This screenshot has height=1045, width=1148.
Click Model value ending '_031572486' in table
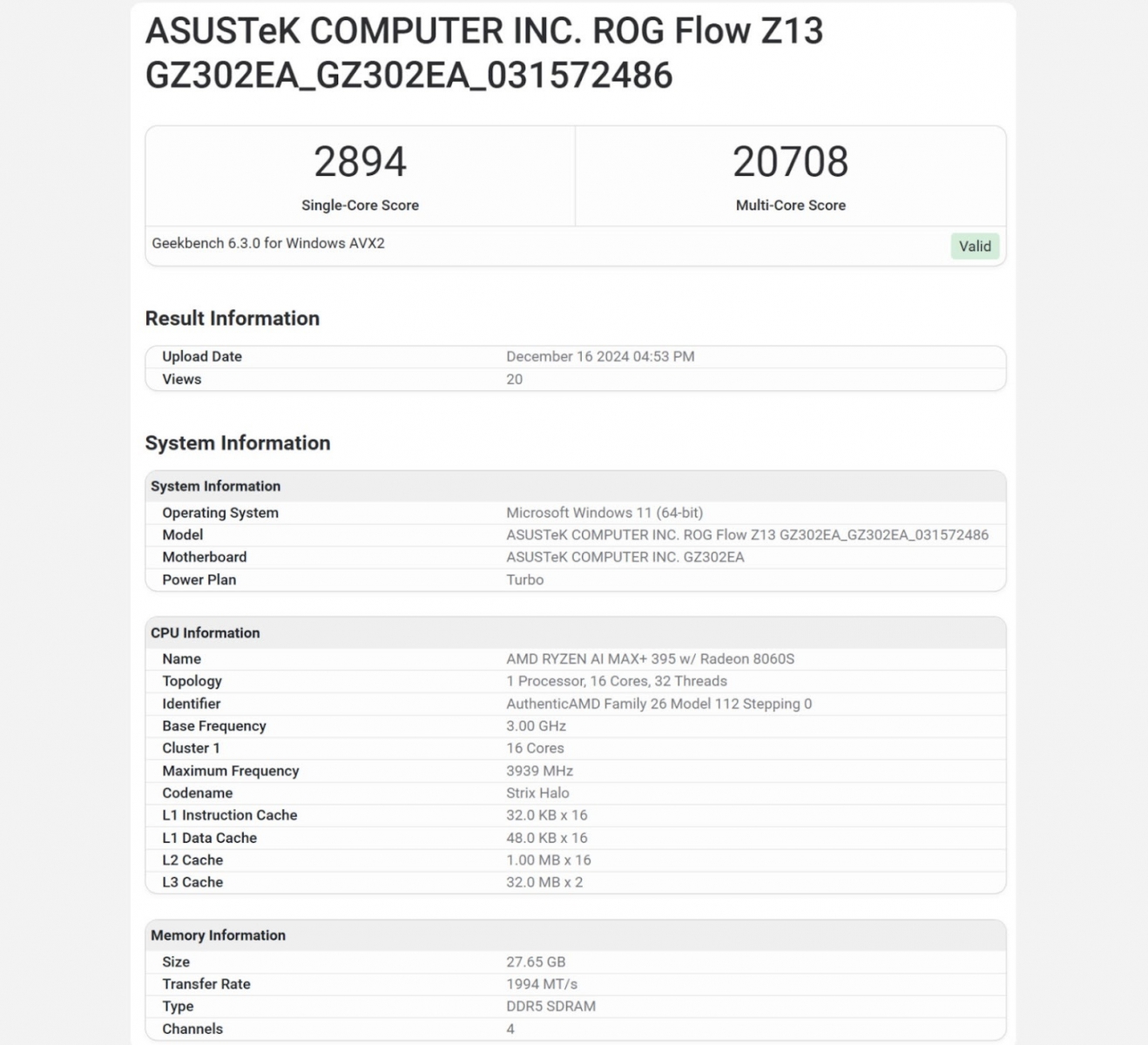coord(747,535)
